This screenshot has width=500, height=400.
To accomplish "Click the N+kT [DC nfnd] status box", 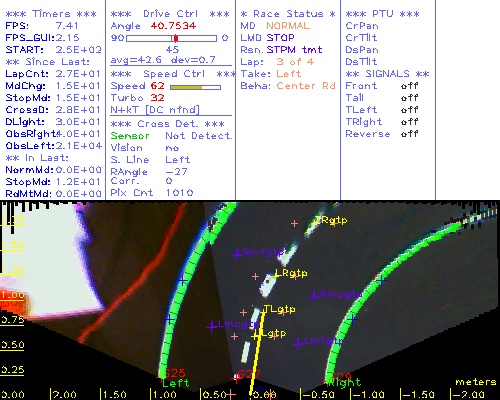I will (x=155, y=110).
